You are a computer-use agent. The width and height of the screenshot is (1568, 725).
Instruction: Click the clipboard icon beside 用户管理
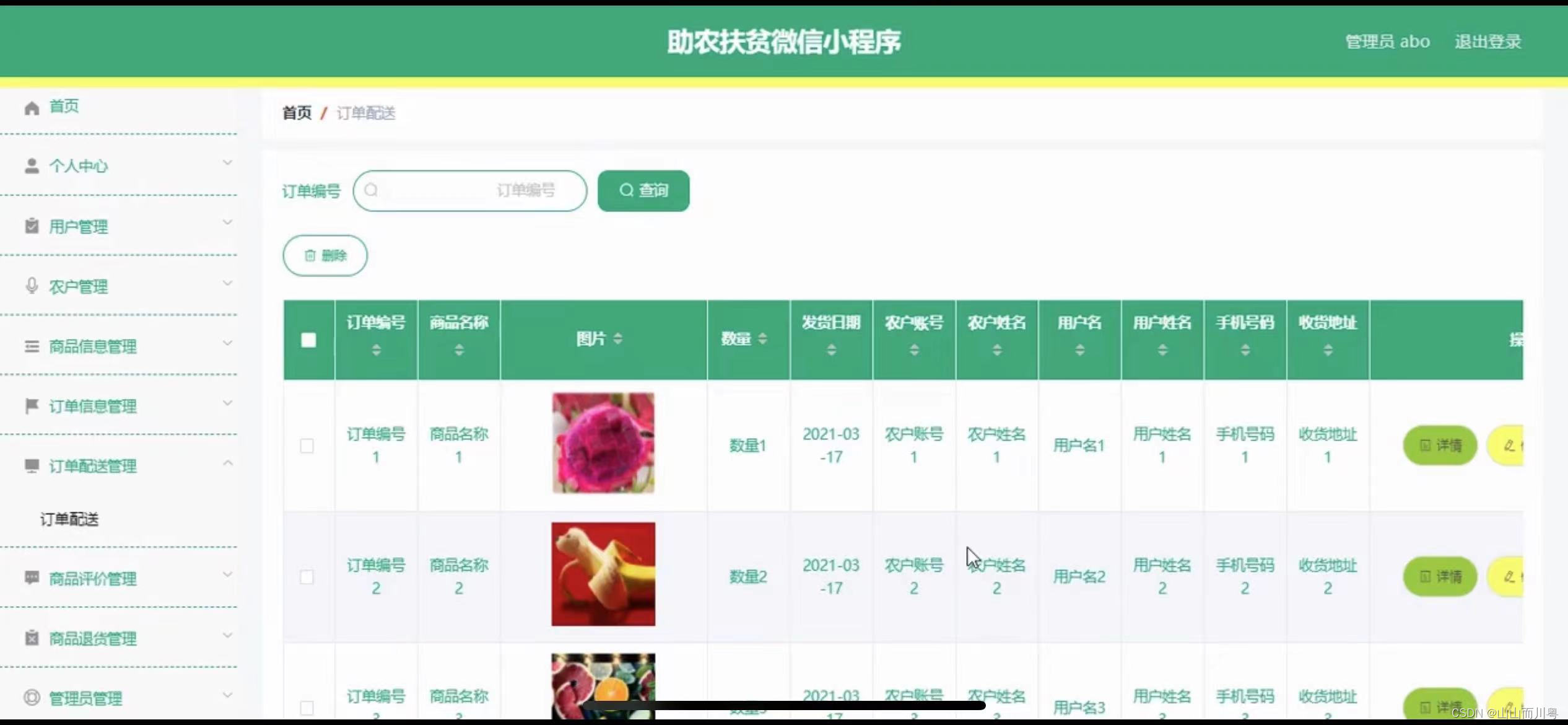[32, 226]
